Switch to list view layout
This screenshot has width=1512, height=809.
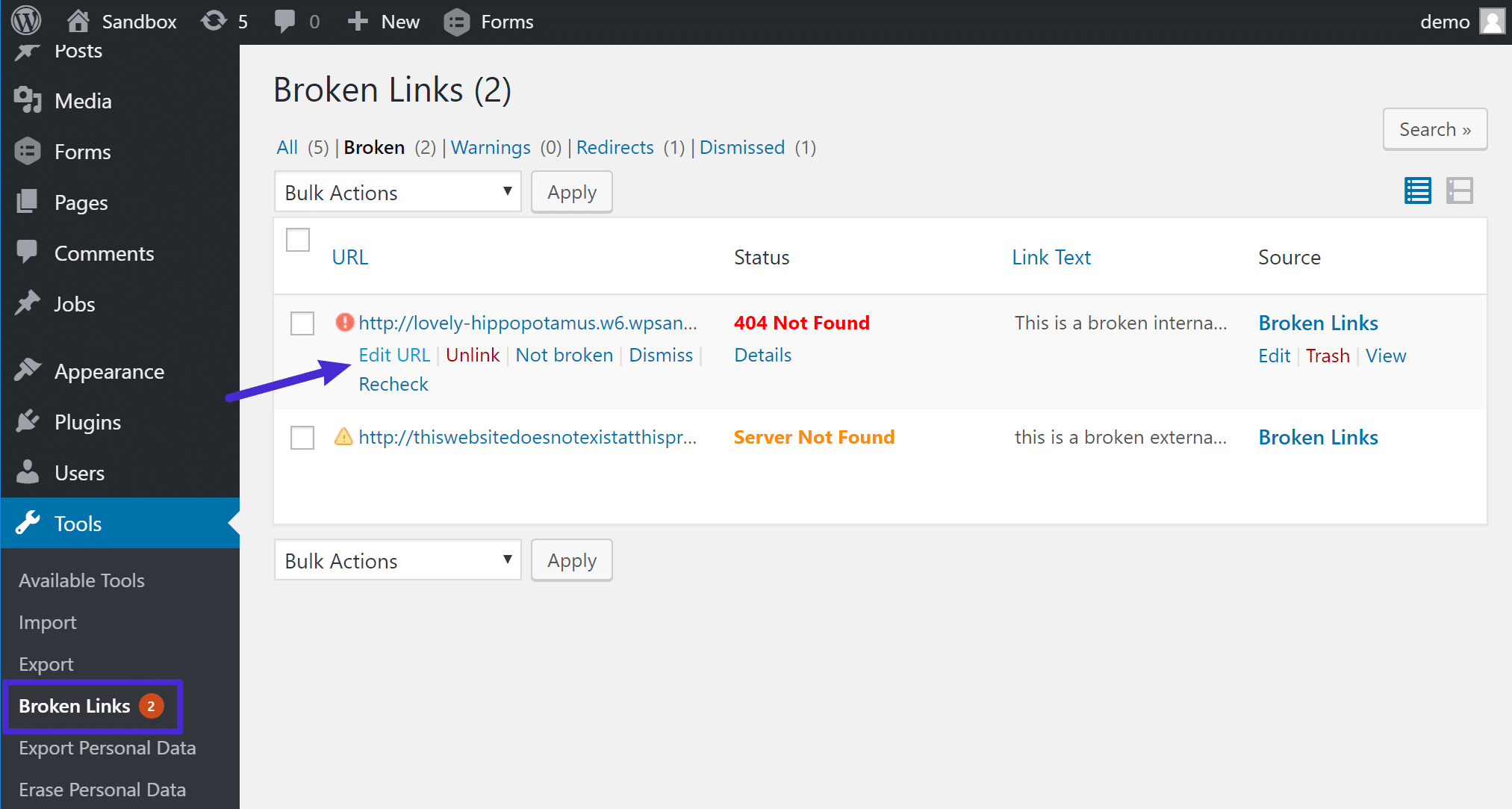1419,190
